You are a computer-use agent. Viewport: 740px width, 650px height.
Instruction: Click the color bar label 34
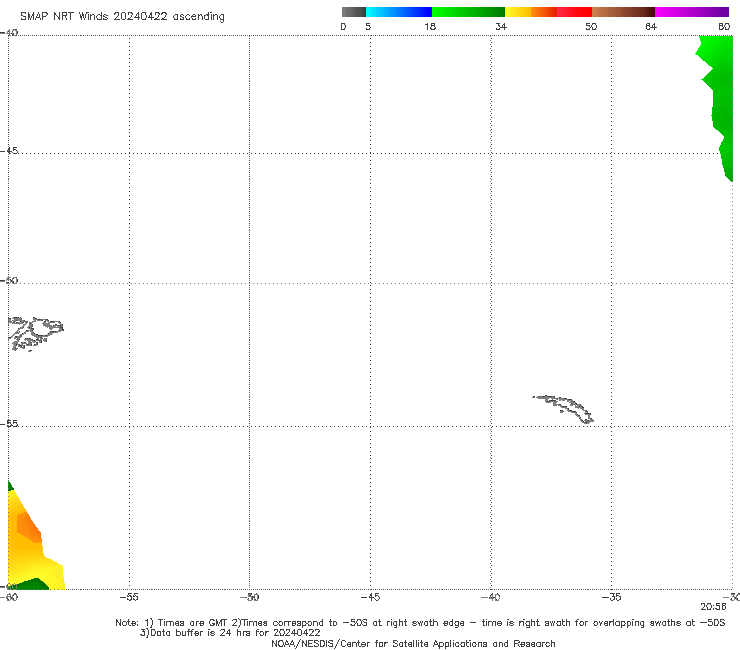tap(501, 26)
